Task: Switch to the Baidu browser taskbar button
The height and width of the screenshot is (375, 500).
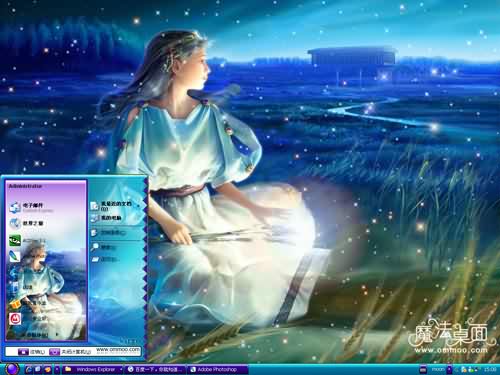Action: tap(155, 369)
